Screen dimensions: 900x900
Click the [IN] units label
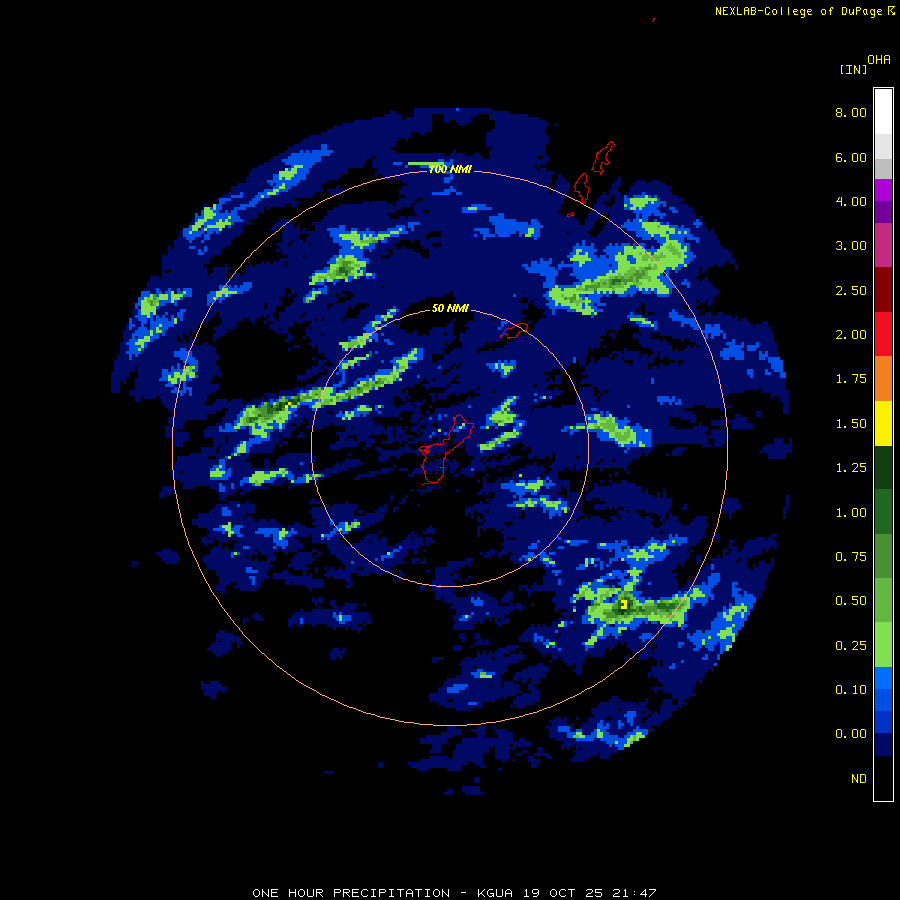click(854, 69)
